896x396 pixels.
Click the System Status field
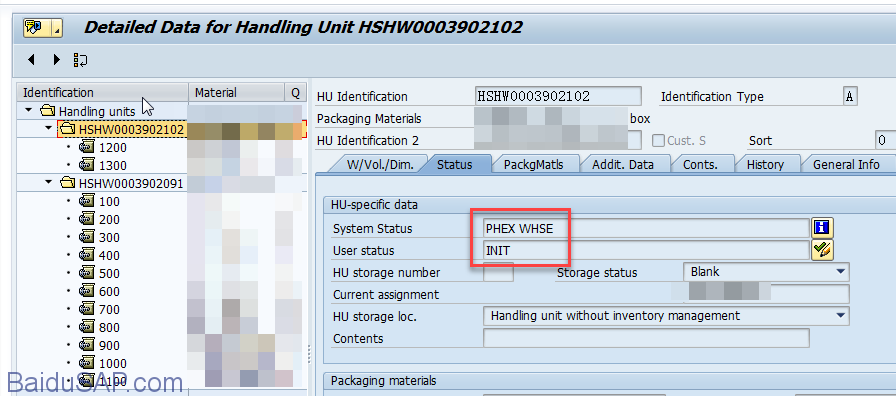point(646,229)
